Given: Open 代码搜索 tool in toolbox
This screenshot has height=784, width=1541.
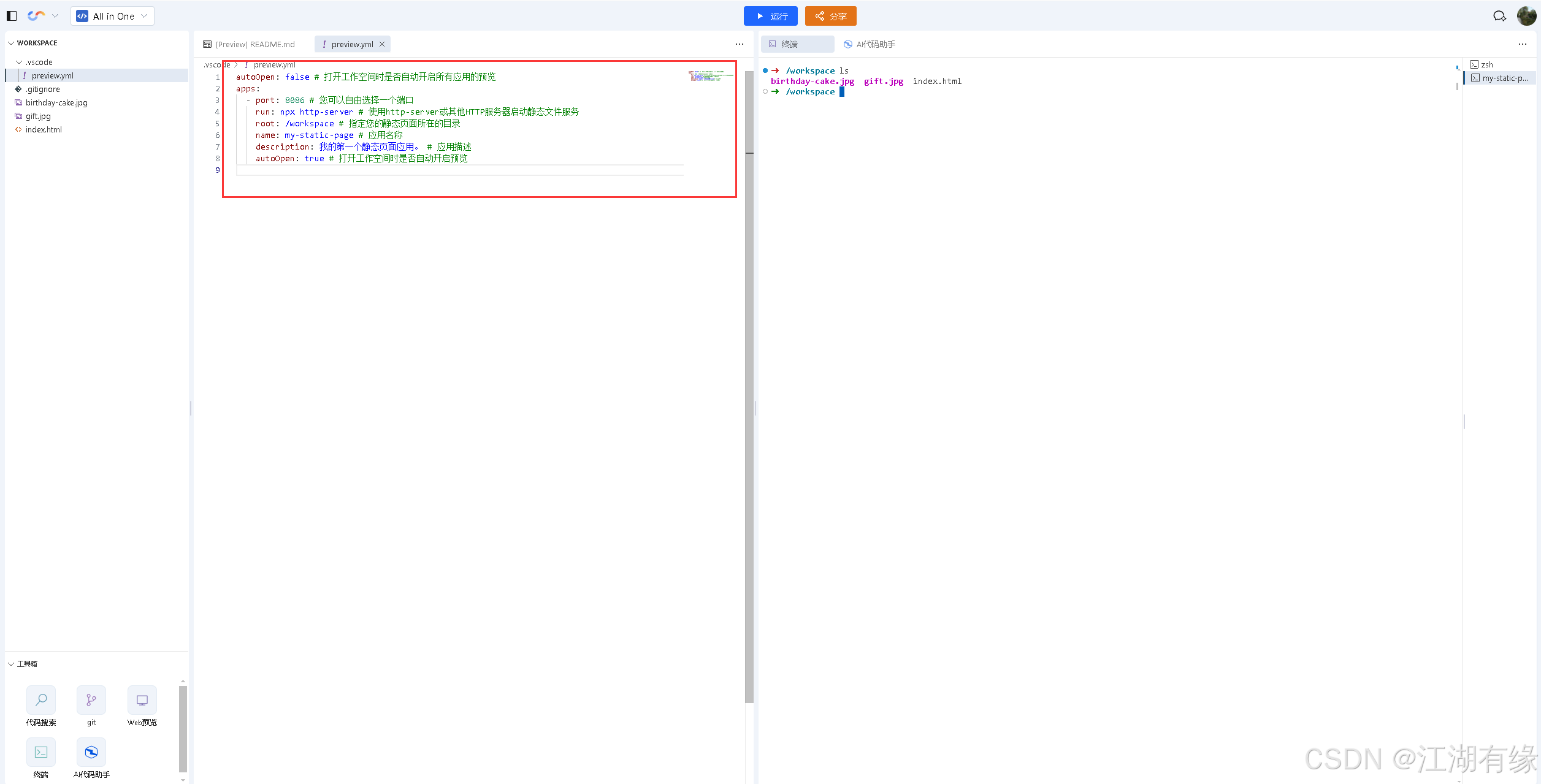Looking at the screenshot, I should [41, 700].
